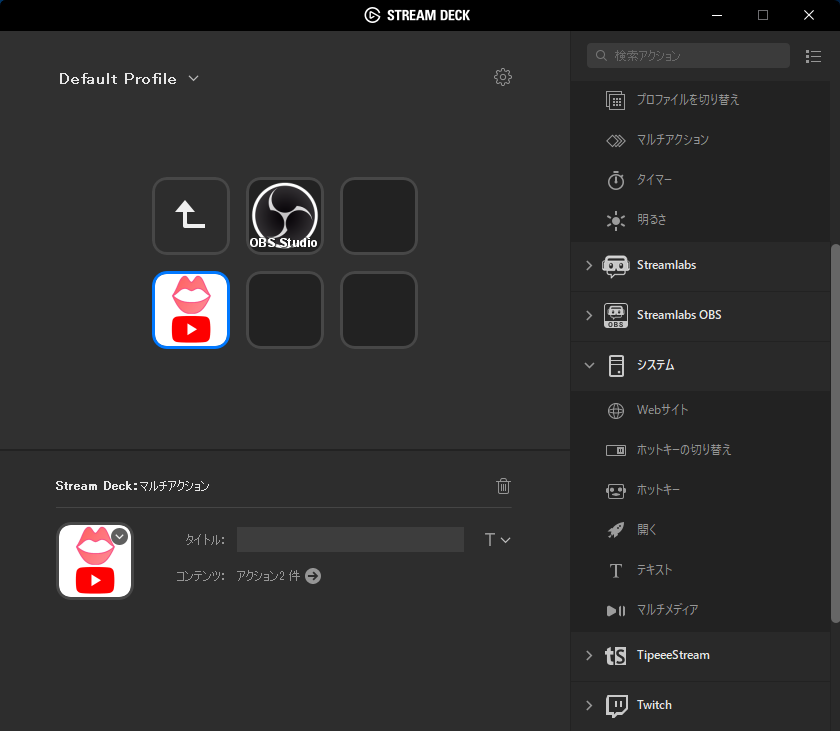Click the Streamlabs category icon

point(616,266)
